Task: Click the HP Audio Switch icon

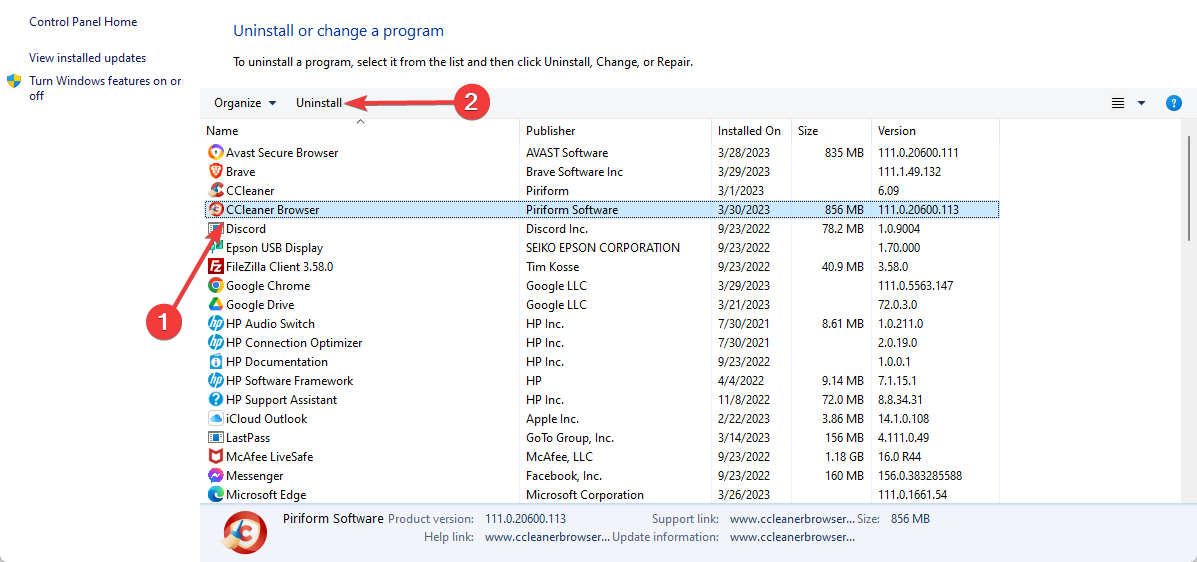Action: tap(215, 324)
